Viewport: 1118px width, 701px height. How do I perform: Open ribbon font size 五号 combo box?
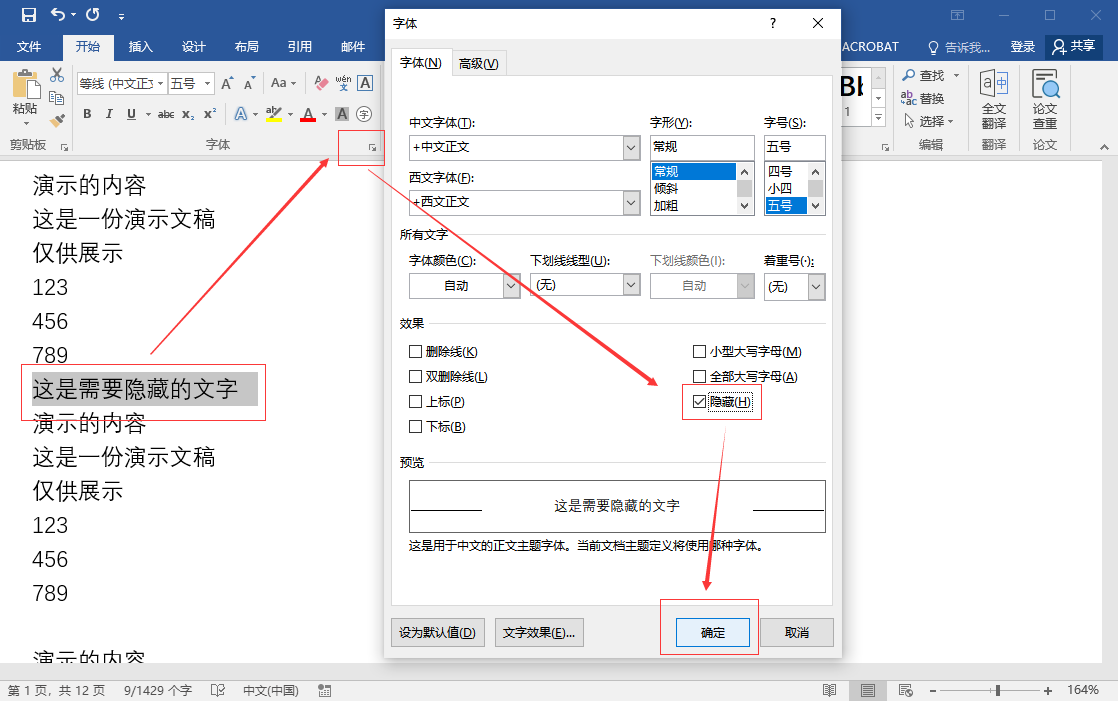(191, 83)
